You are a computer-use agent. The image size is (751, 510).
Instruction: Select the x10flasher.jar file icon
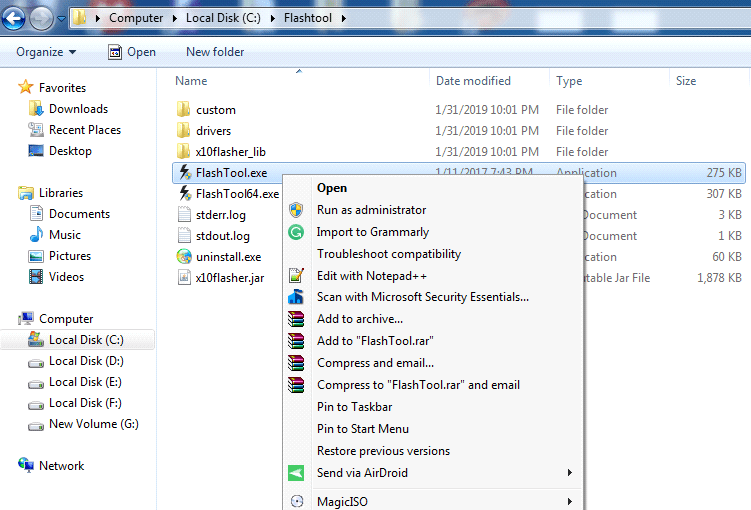click(x=184, y=277)
